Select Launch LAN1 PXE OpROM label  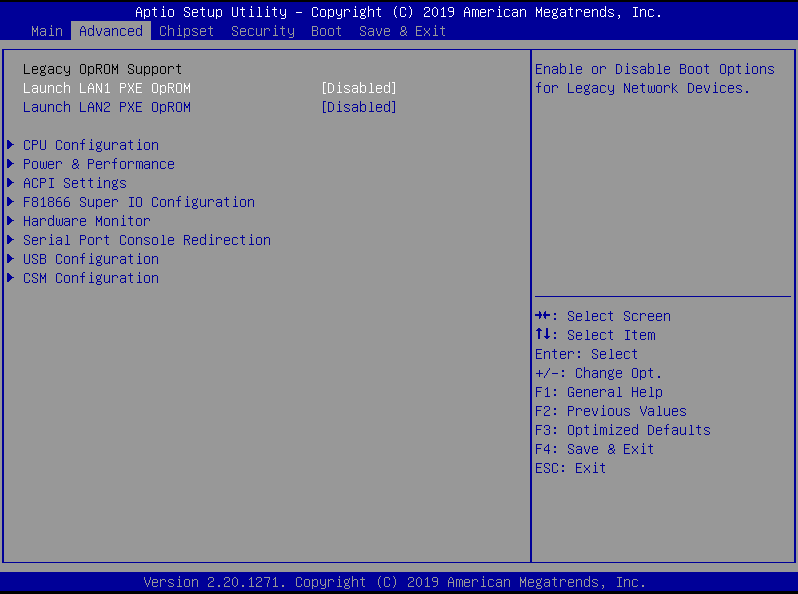[x=106, y=88]
